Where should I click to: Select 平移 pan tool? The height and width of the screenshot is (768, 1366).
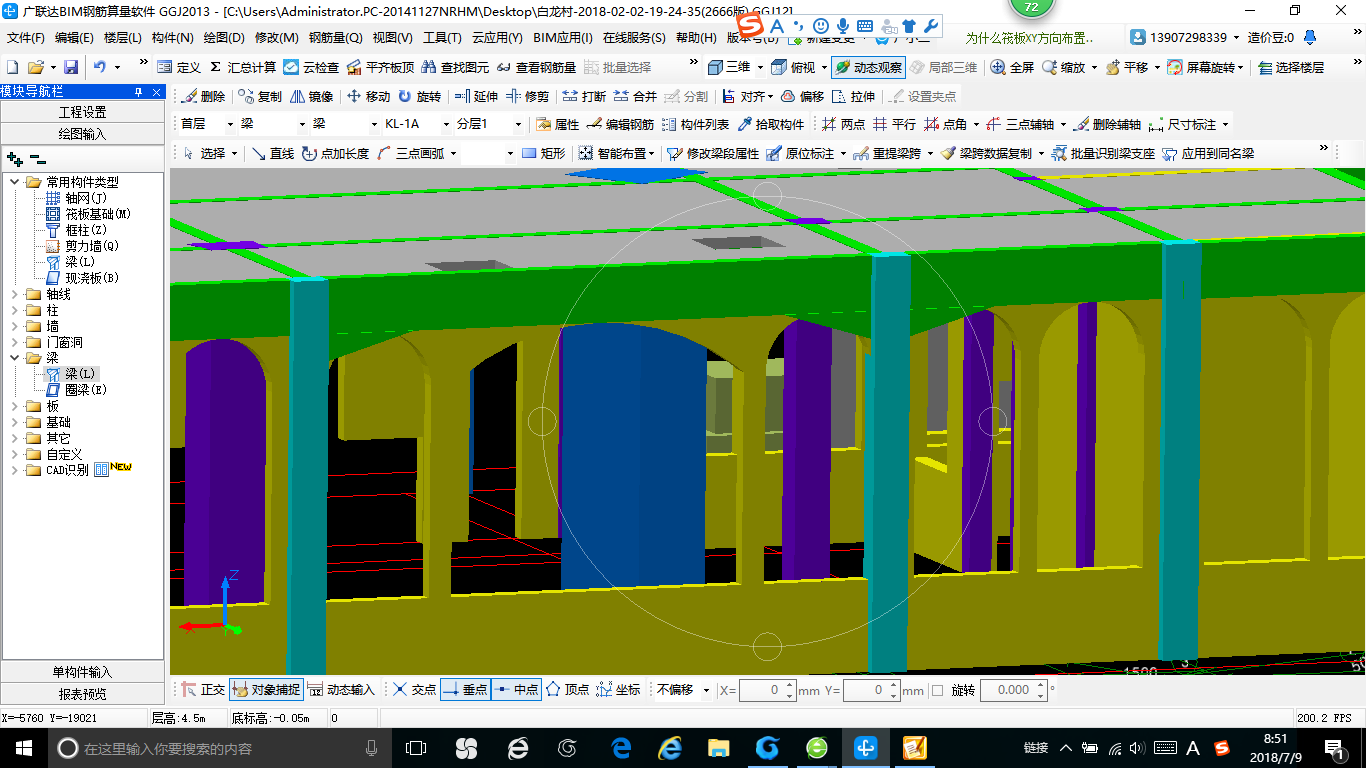(1127, 67)
